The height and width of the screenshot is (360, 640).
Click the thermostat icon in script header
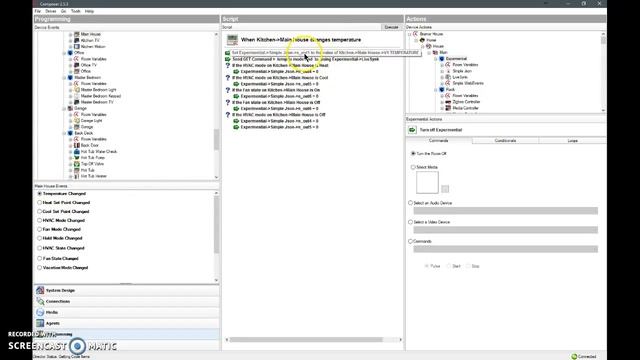[232, 40]
